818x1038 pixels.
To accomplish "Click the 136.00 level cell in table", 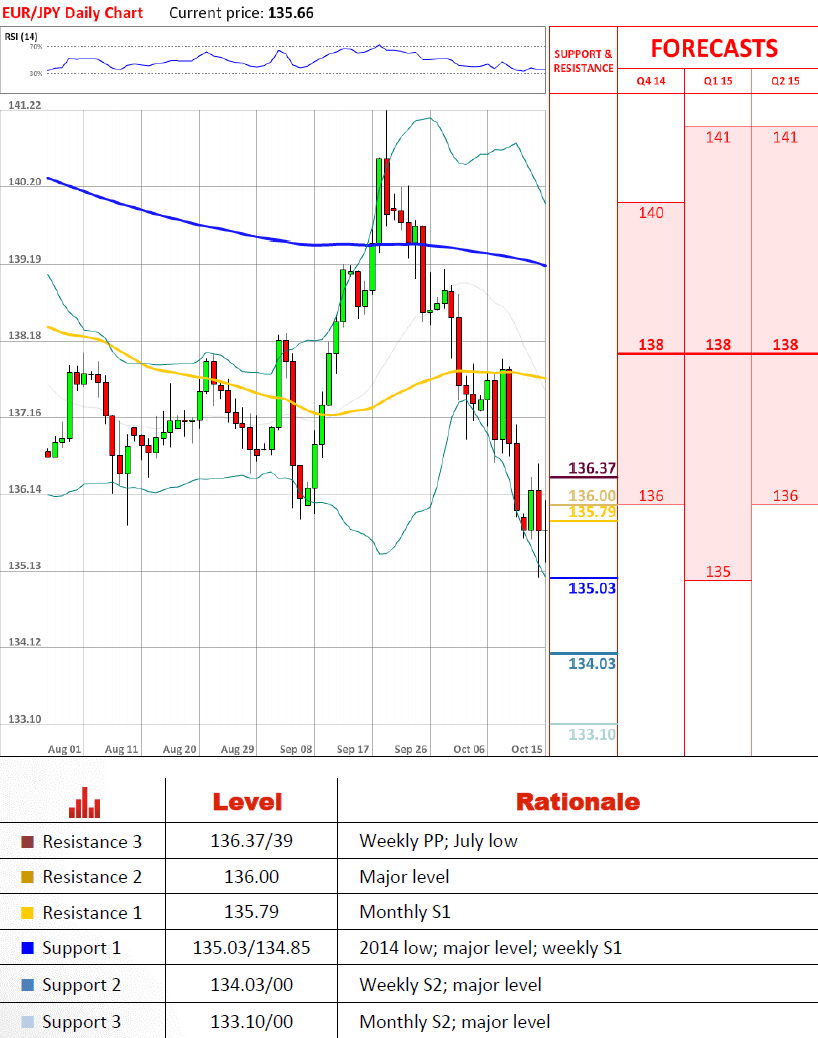I will coord(251,876).
